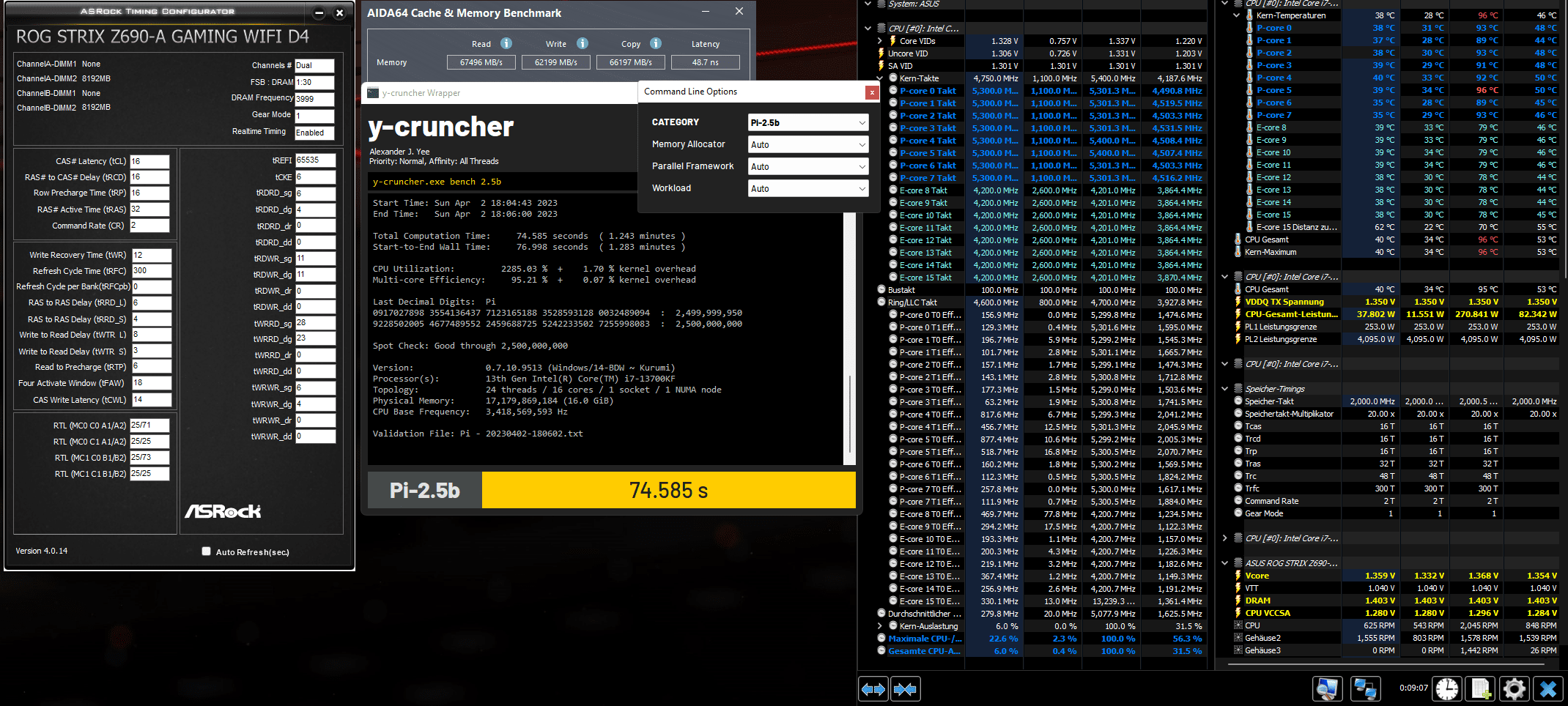Click the chip icon beside ASUS ROG STRIX Z690 sensor group
The image size is (1568, 706).
pyautogui.click(x=1238, y=563)
